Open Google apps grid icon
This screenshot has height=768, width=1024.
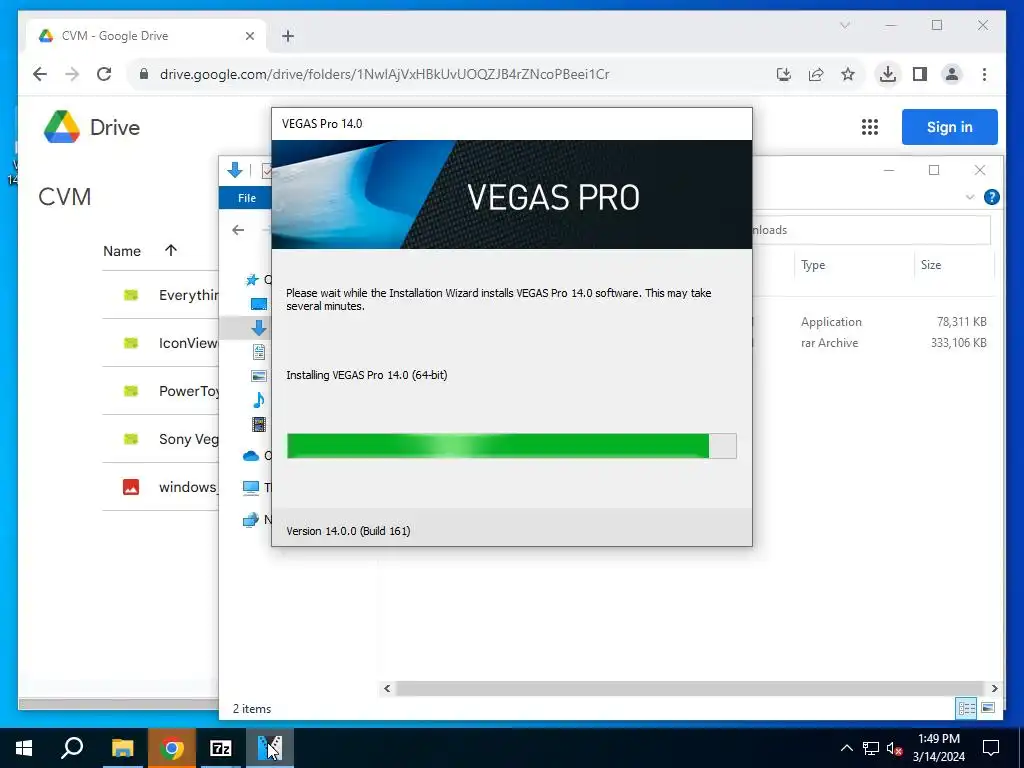point(869,127)
